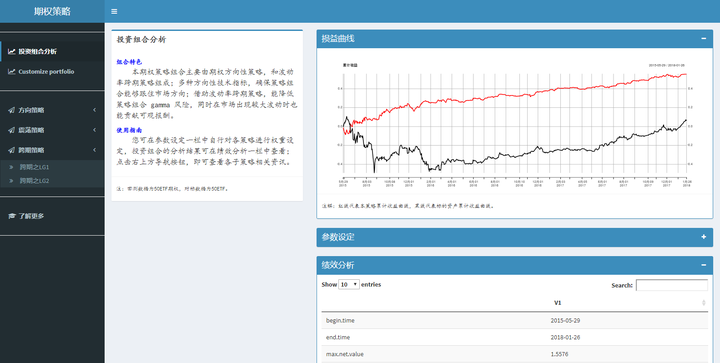
Task: Collapse the 绩效分析 panel with minus
Action: (703, 265)
